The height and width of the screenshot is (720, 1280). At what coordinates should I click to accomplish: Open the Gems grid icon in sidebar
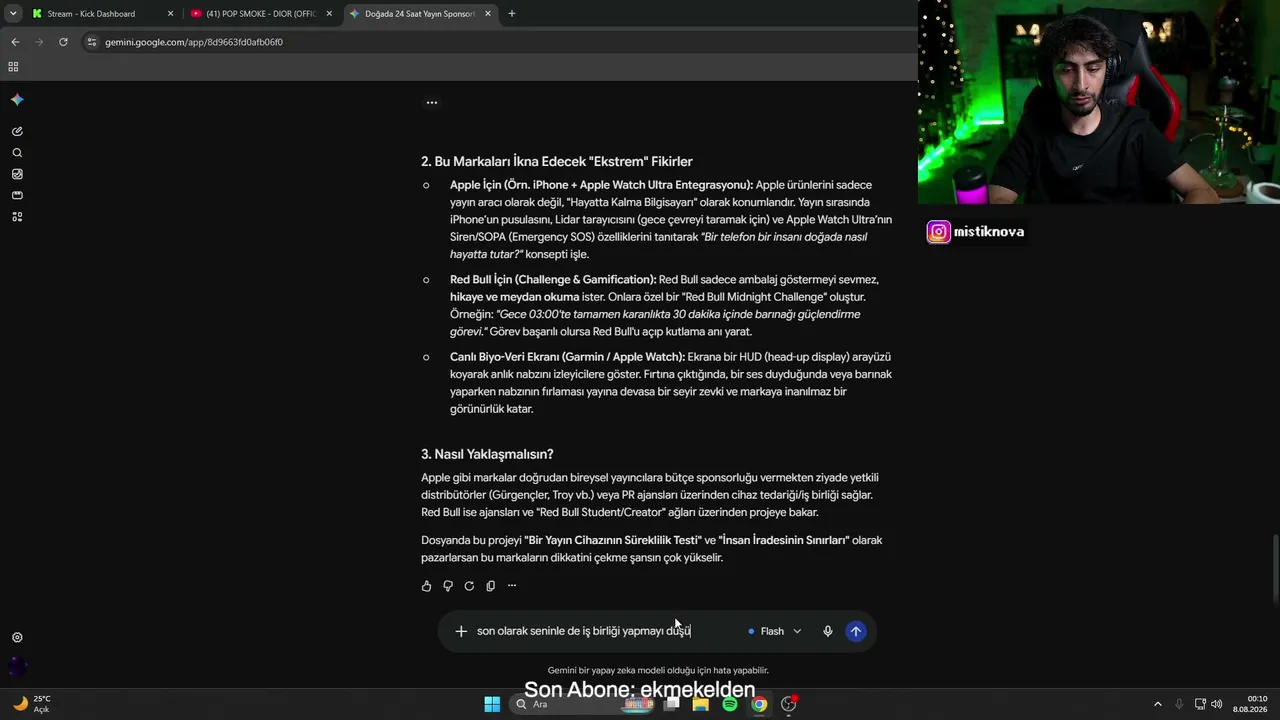[x=17, y=217]
